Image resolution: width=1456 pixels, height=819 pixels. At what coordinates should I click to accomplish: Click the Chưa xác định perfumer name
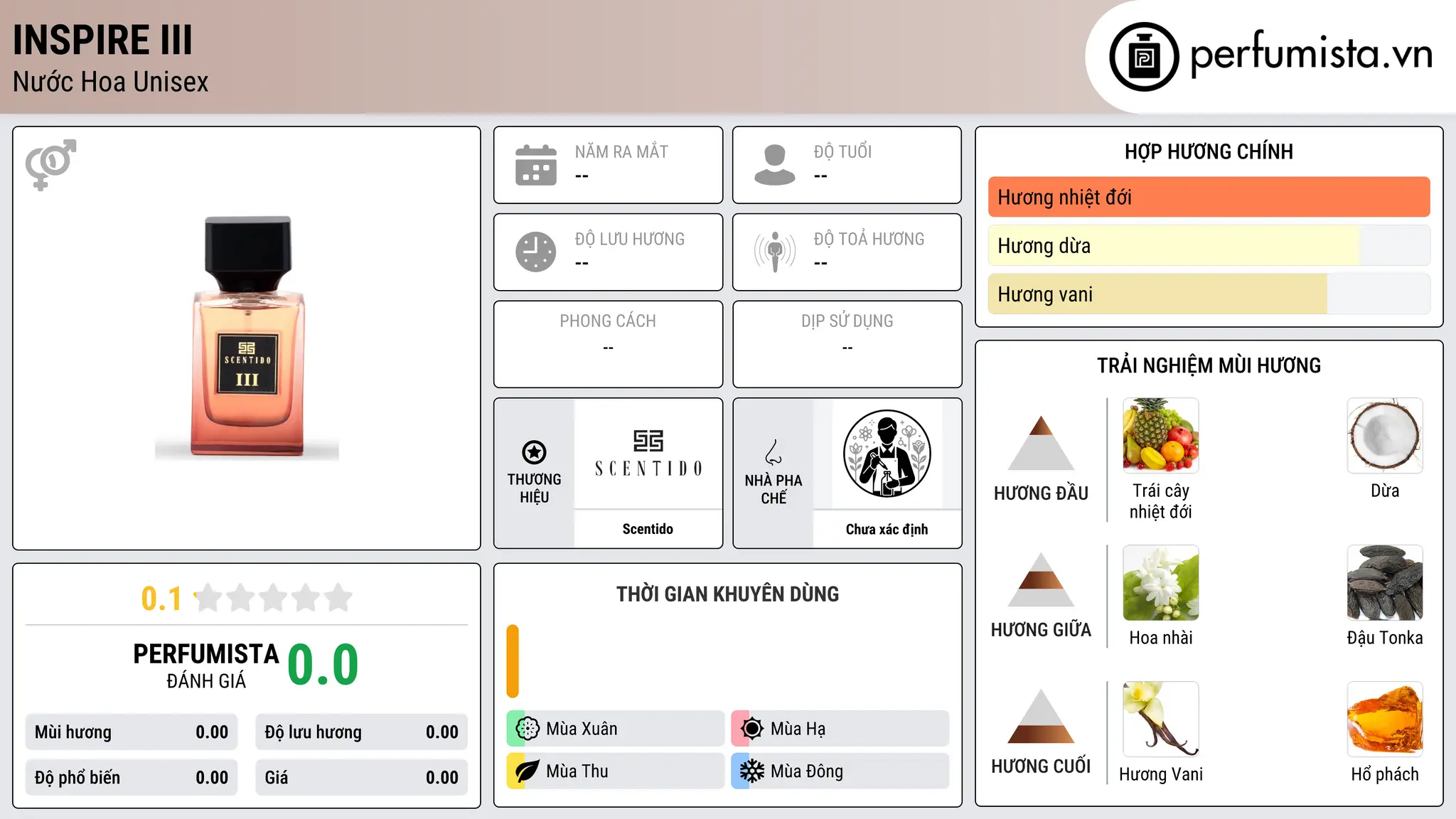point(887,529)
